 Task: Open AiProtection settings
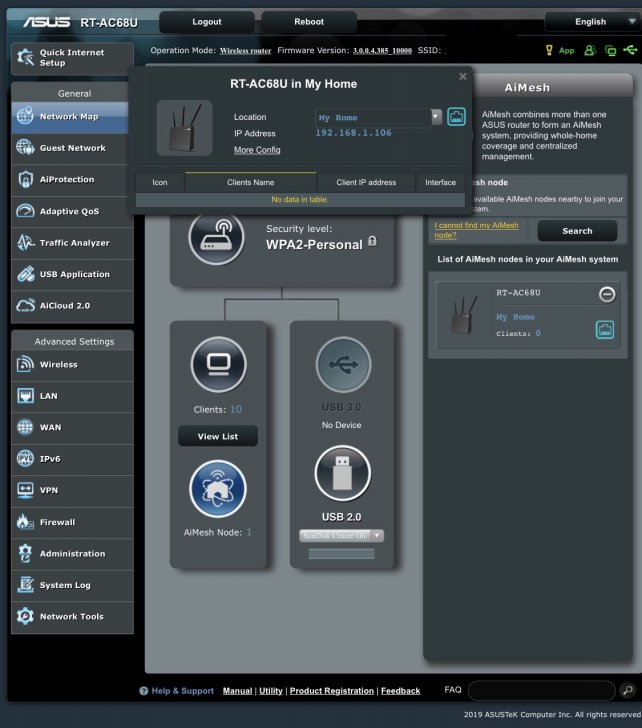tap(72, 180)
